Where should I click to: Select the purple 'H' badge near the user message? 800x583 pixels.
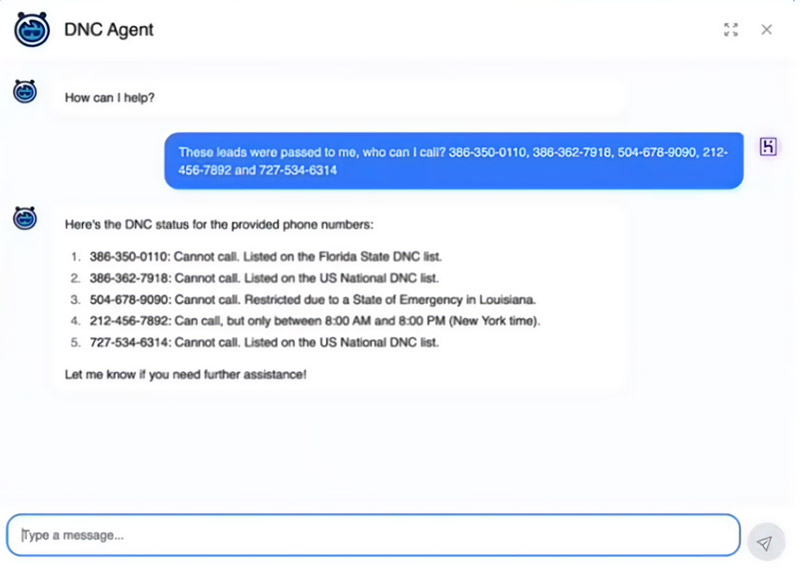(x=768, y=146)
